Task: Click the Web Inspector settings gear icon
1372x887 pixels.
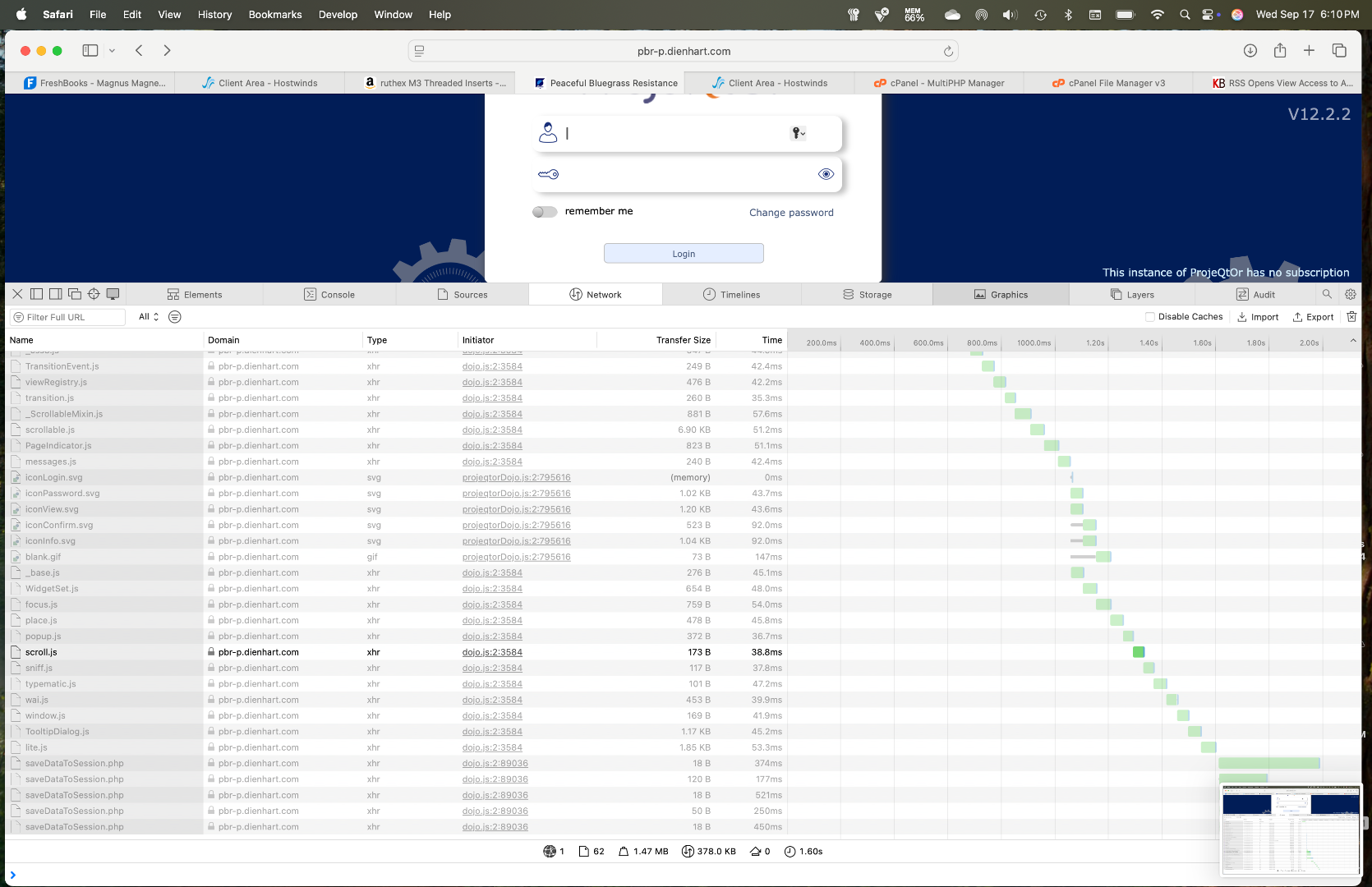Action: pyautogui.click(x=1350, y=294)
